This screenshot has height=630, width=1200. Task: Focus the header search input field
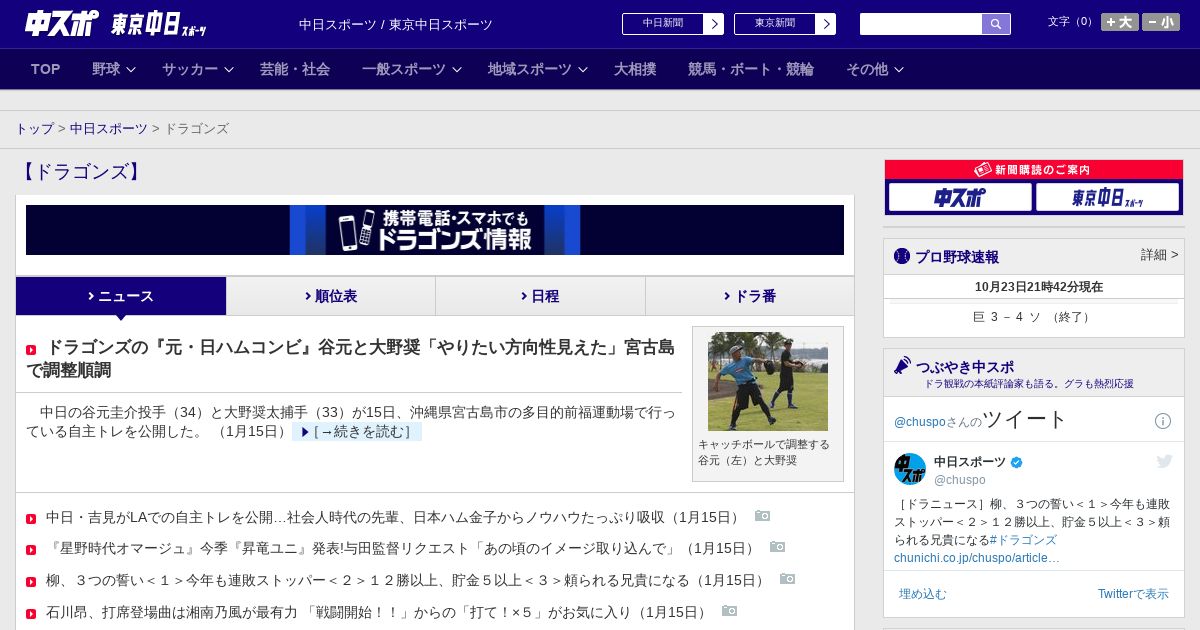(921, 24)
